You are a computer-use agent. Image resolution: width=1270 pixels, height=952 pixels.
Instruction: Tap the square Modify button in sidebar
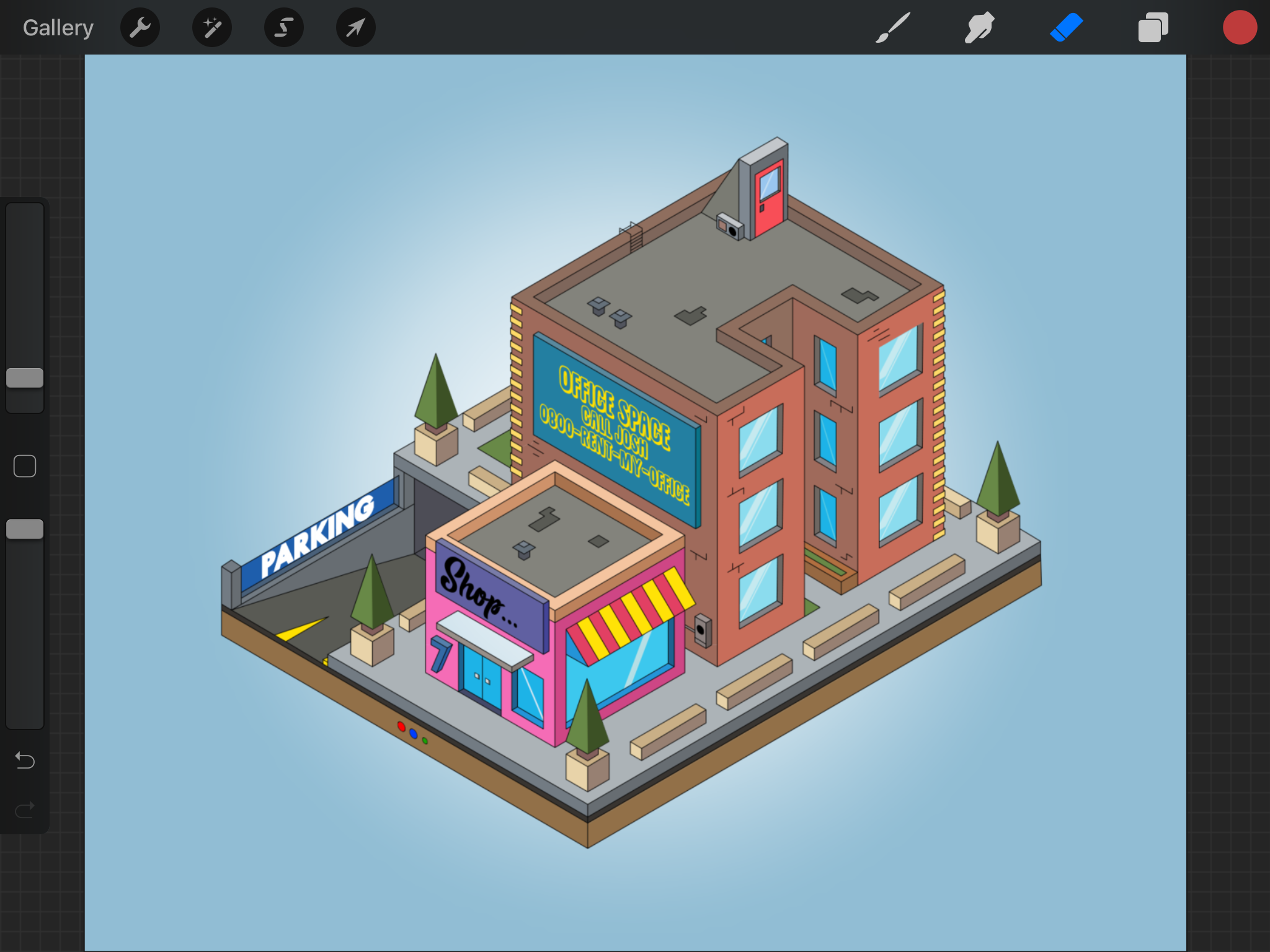click(x=25, y=466)
